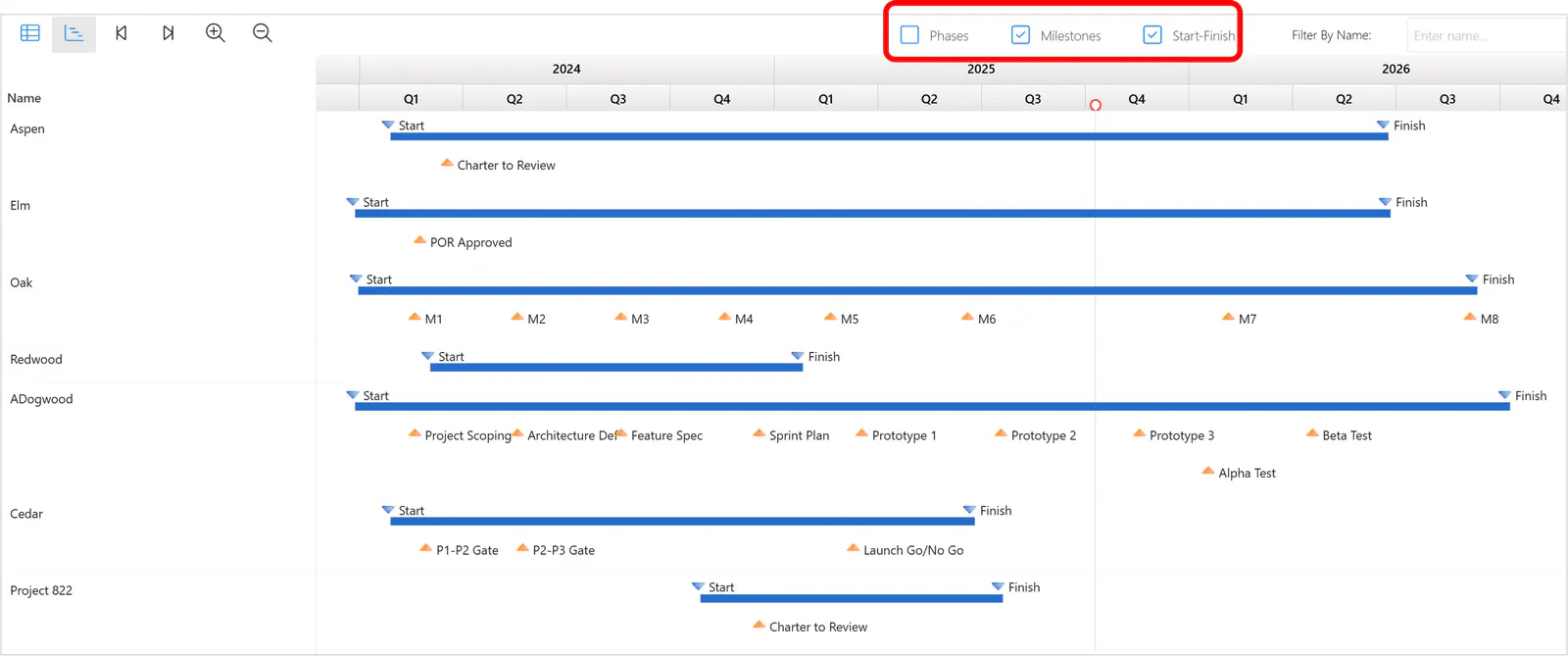Image resolution: width=1568 pixels, height=656 pixels.
Task: Select the red today marker circle
Action: coord(1096,105)
